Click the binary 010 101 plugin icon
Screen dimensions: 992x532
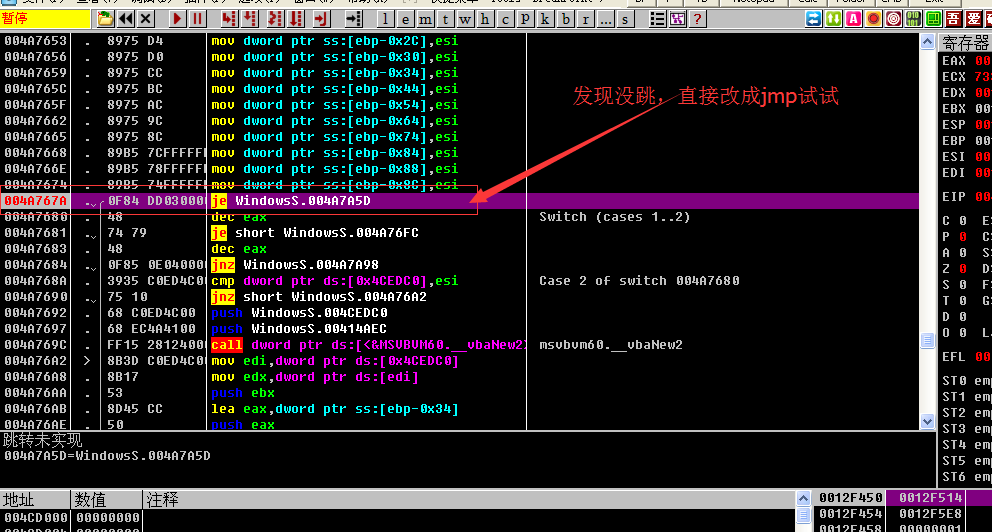pyautogui.click(x=913, y=19)
